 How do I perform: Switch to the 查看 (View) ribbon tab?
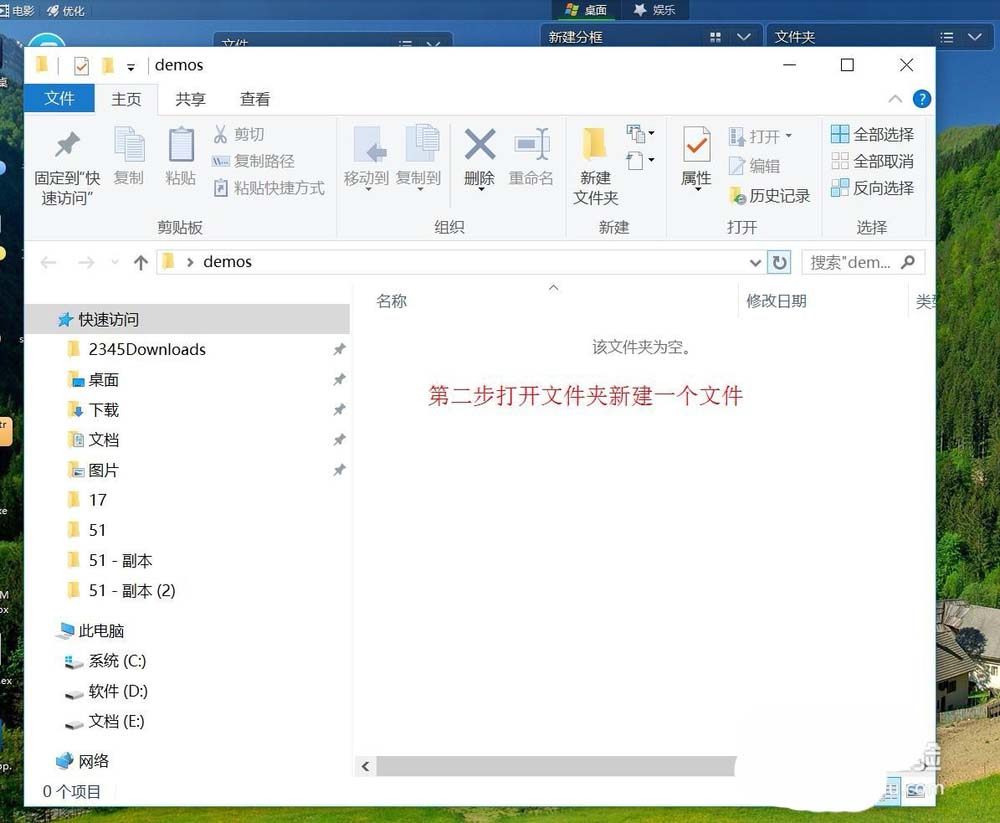coord(255,99)
